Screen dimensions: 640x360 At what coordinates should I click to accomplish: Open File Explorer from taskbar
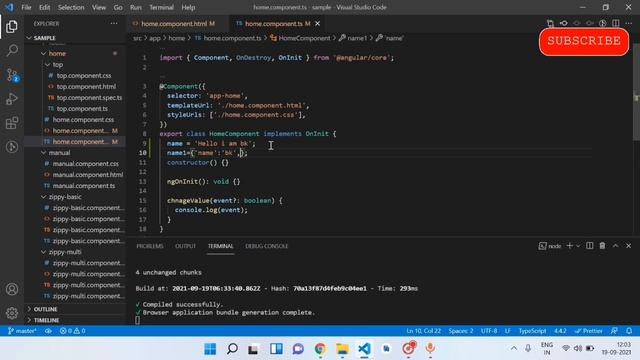click(x=342, y=349)
